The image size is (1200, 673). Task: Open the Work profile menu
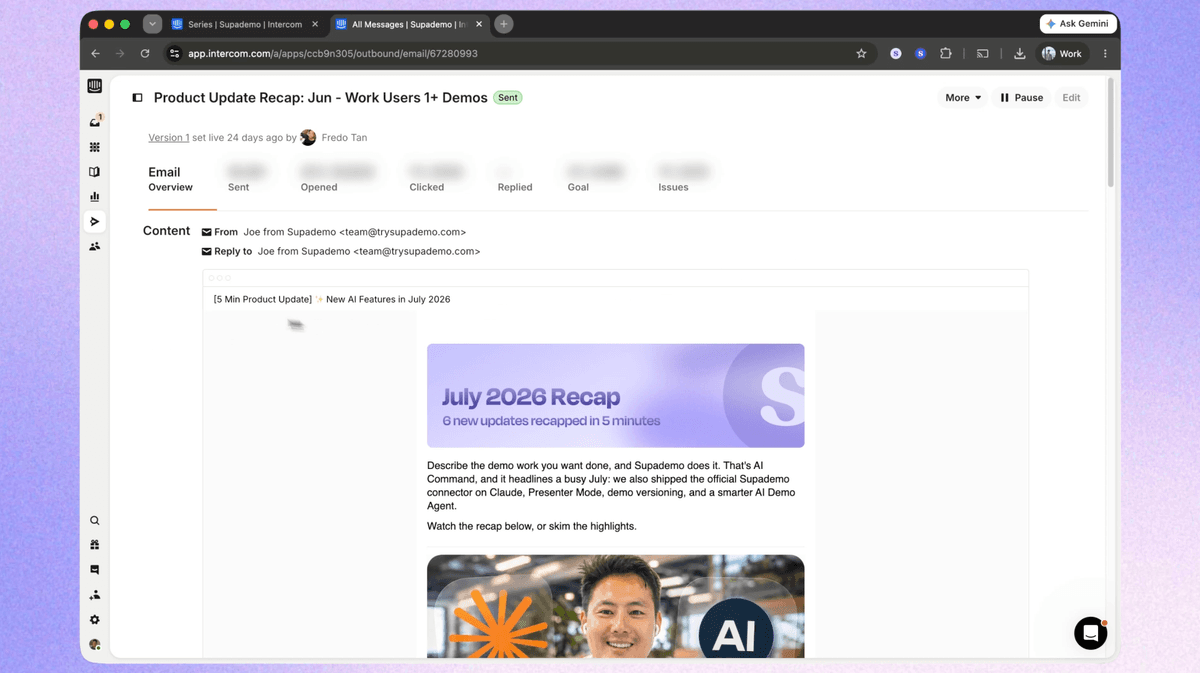tap(1062, 54)
